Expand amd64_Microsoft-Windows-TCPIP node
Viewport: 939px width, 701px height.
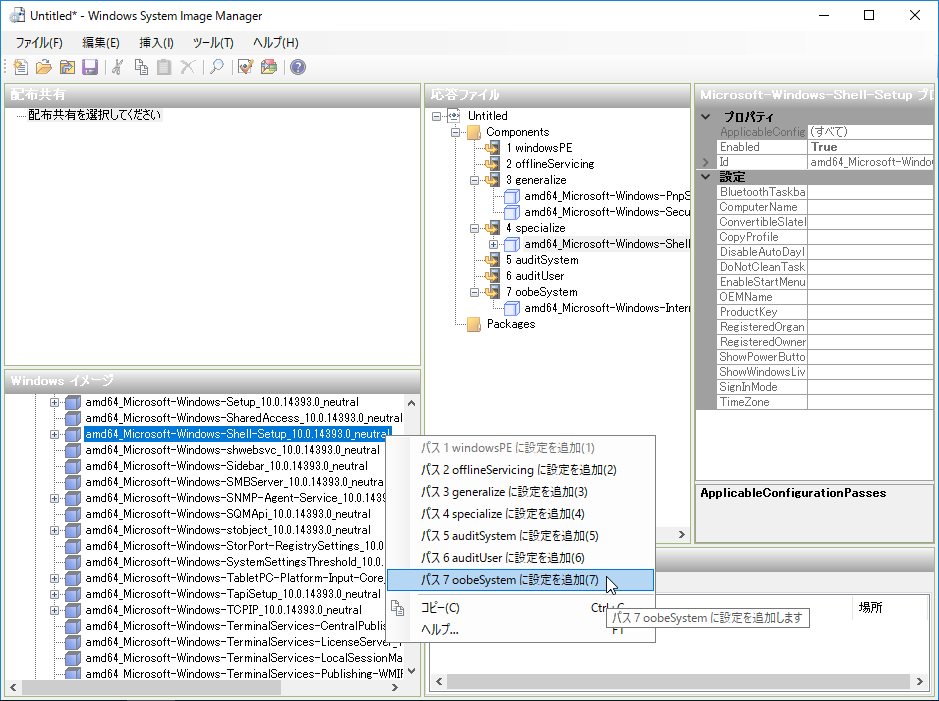(x=54, y=610)
